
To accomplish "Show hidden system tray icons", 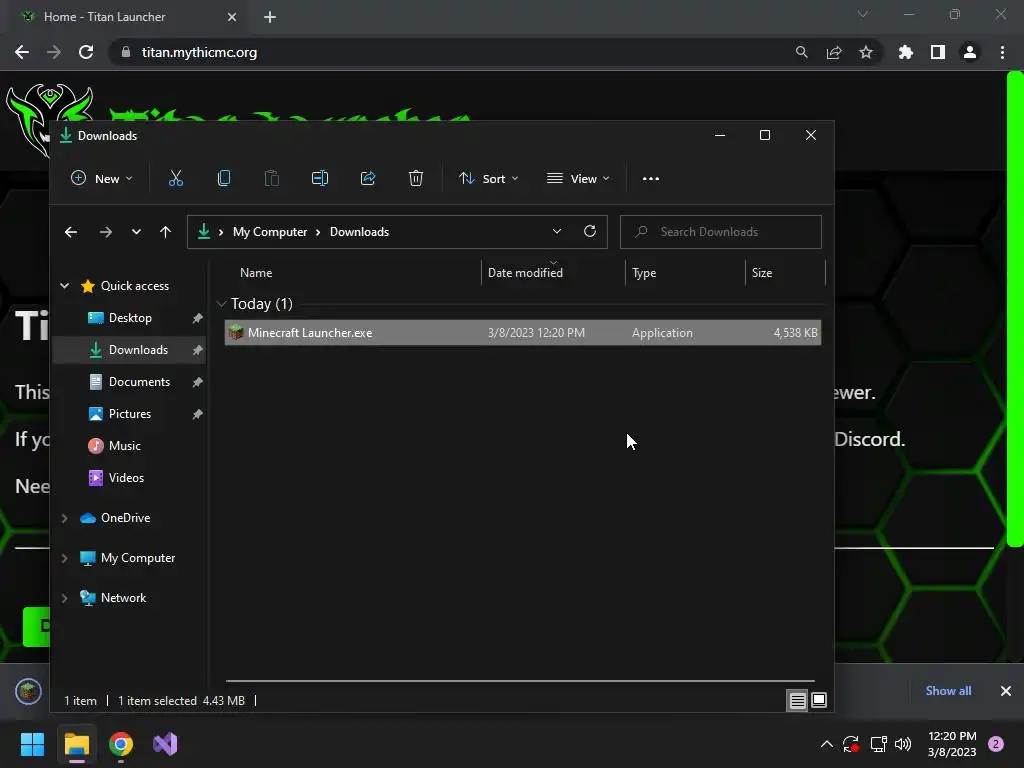I will pyautogui.click(x=826, y=744).
